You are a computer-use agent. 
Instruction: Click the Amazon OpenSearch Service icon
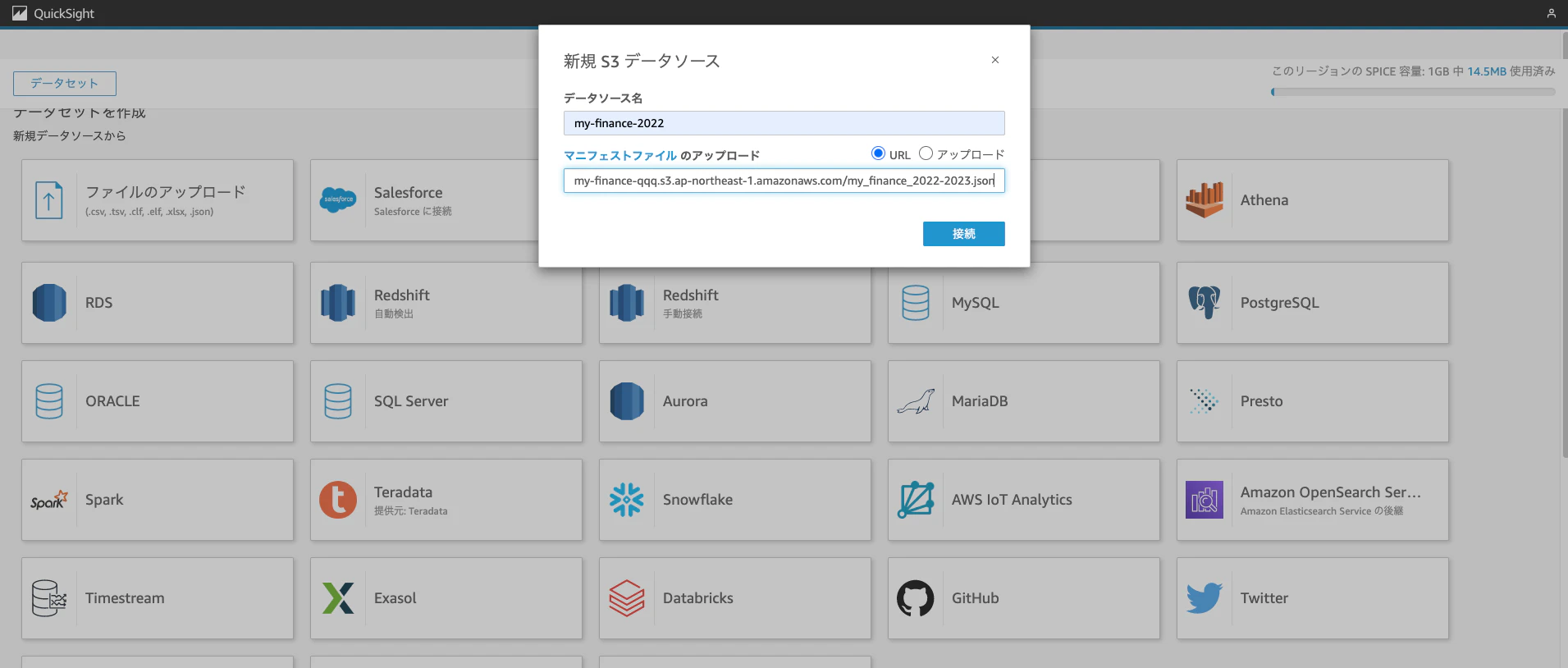point(1205,500)
